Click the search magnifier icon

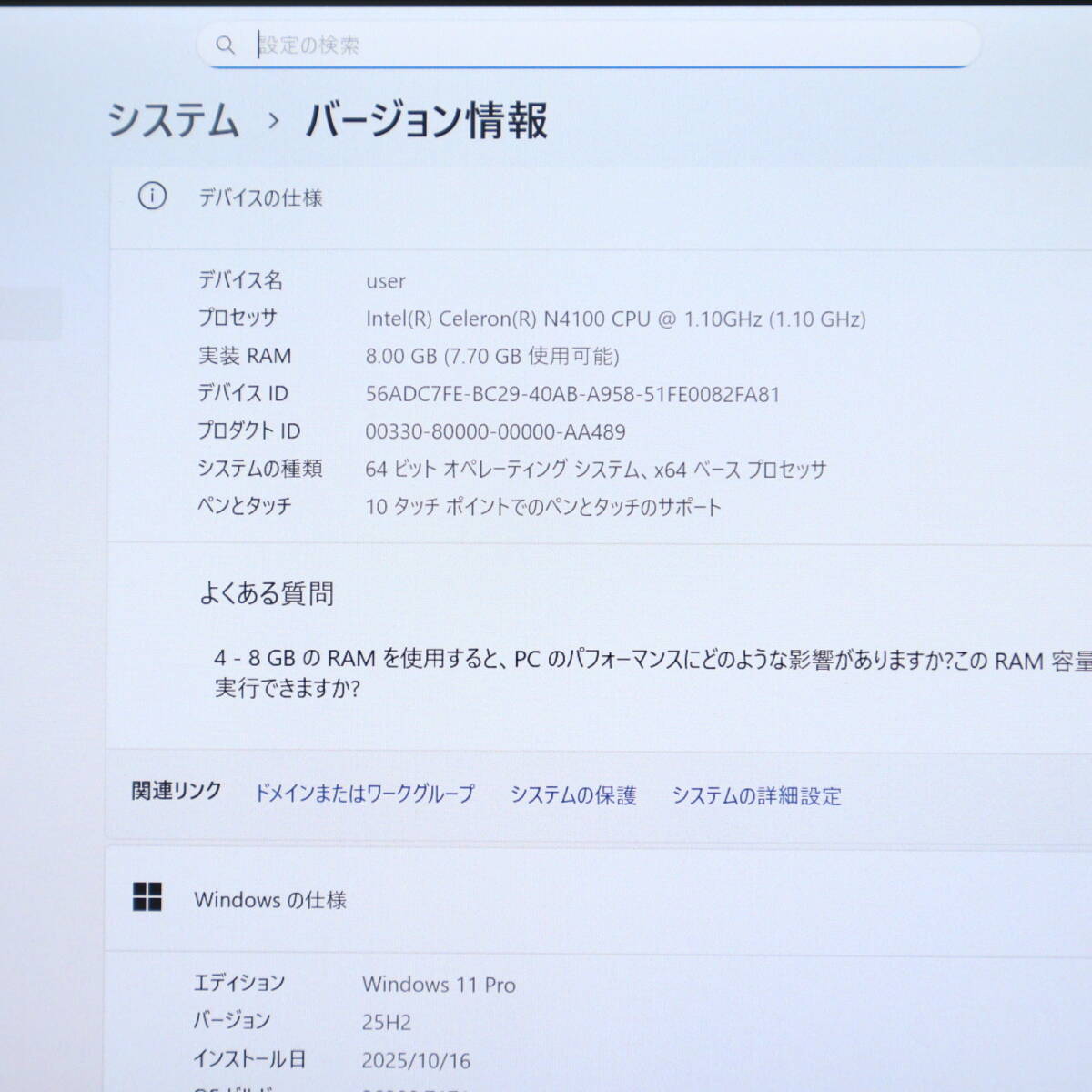(225, 45)
